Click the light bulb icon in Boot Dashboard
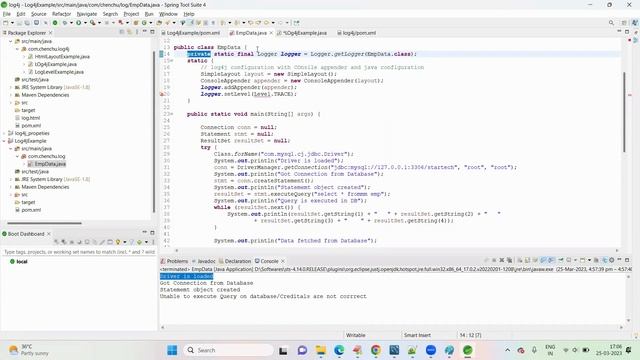640x360 pixels. pos(118,242)
